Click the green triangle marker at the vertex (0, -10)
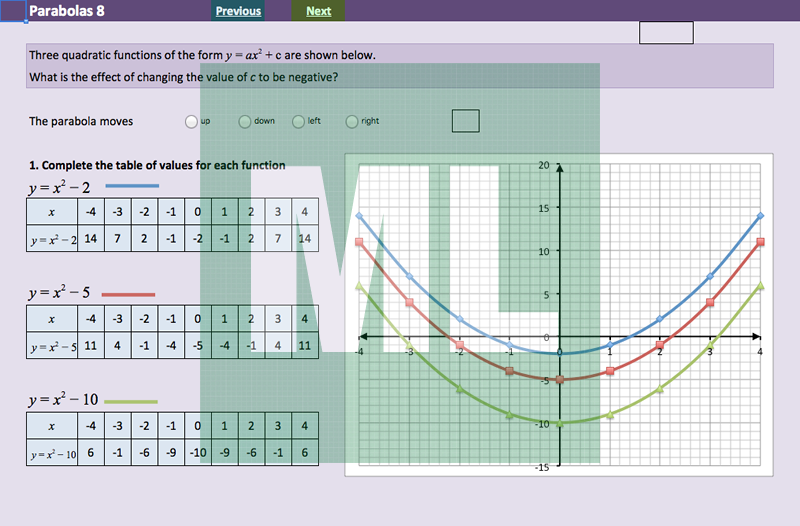This screenshot has width=800, height=526. coord(560,423)
